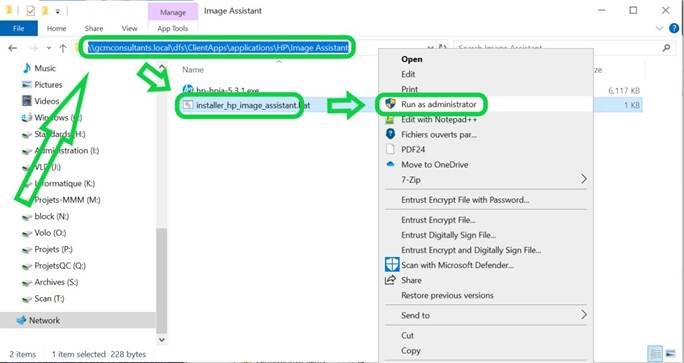
Task: Choose Run as administrator
Action: 439,104
